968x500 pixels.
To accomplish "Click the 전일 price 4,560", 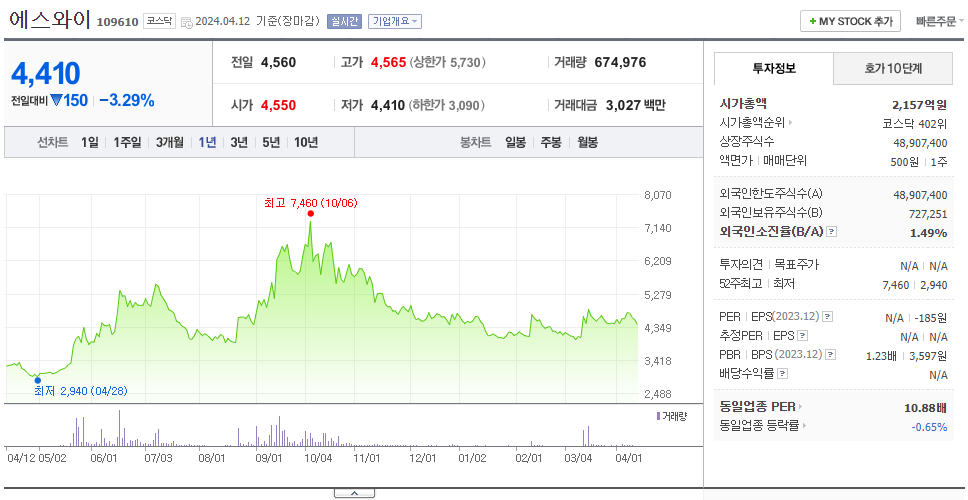I will [278, 62].
